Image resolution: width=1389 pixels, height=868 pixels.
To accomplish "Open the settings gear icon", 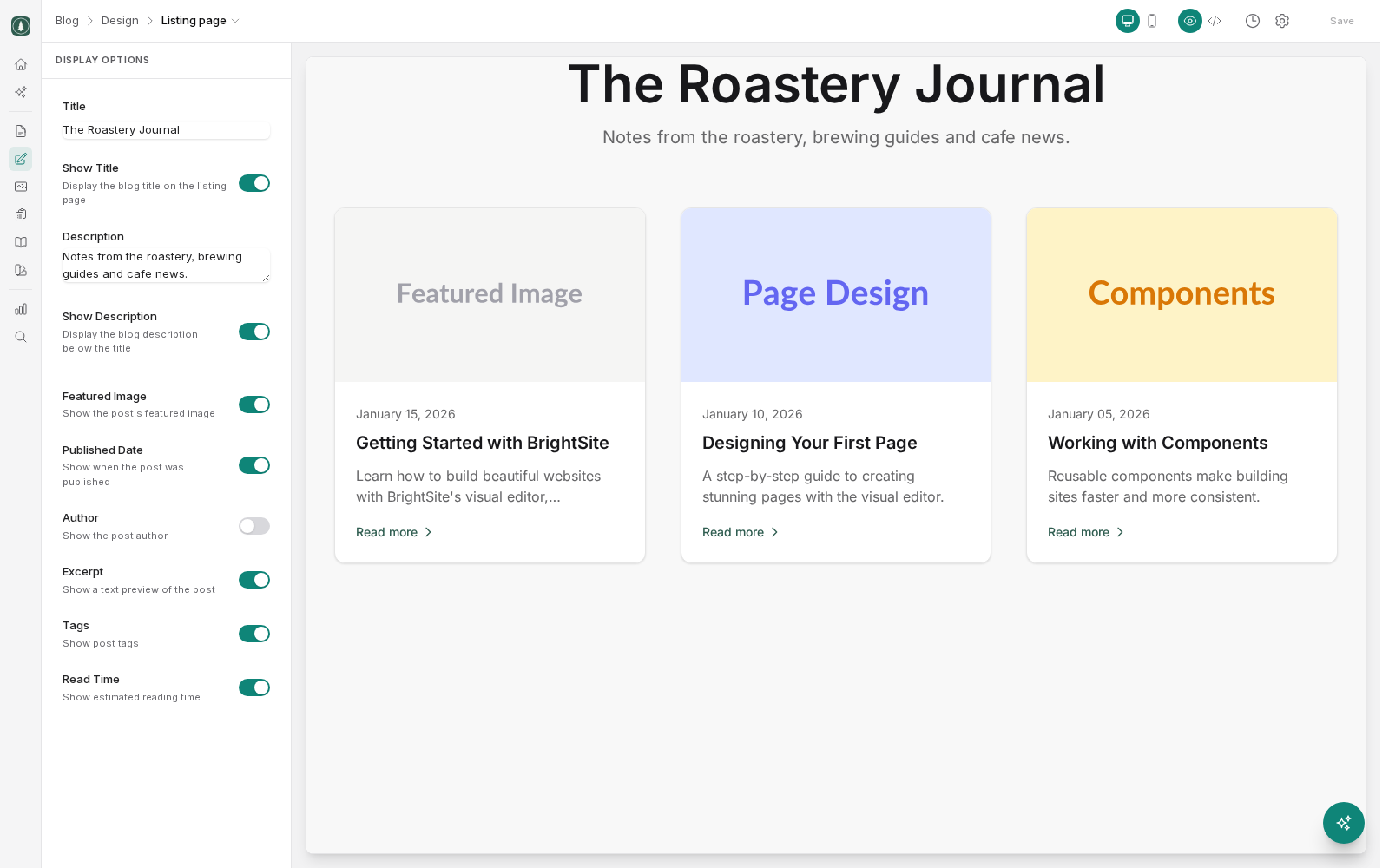I will click(1282, 21).
